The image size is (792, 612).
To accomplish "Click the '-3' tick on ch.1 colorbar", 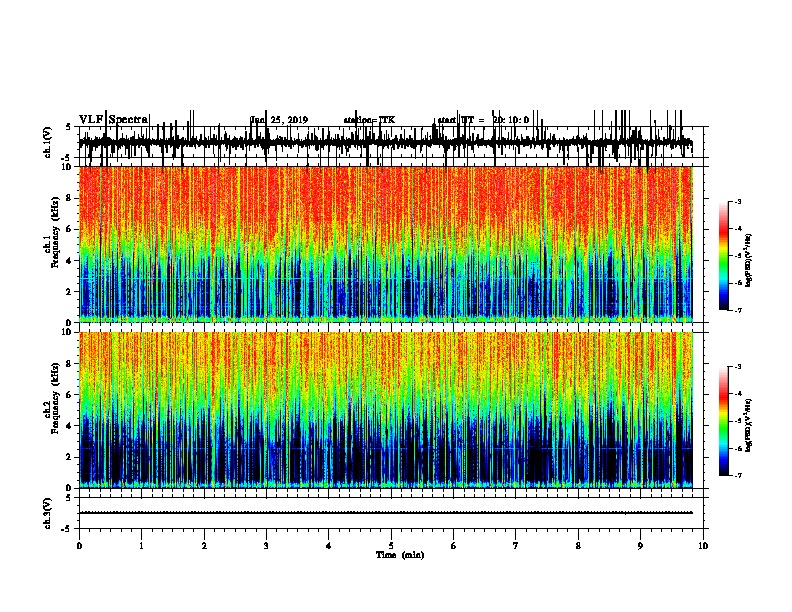I will click(737, 201).
